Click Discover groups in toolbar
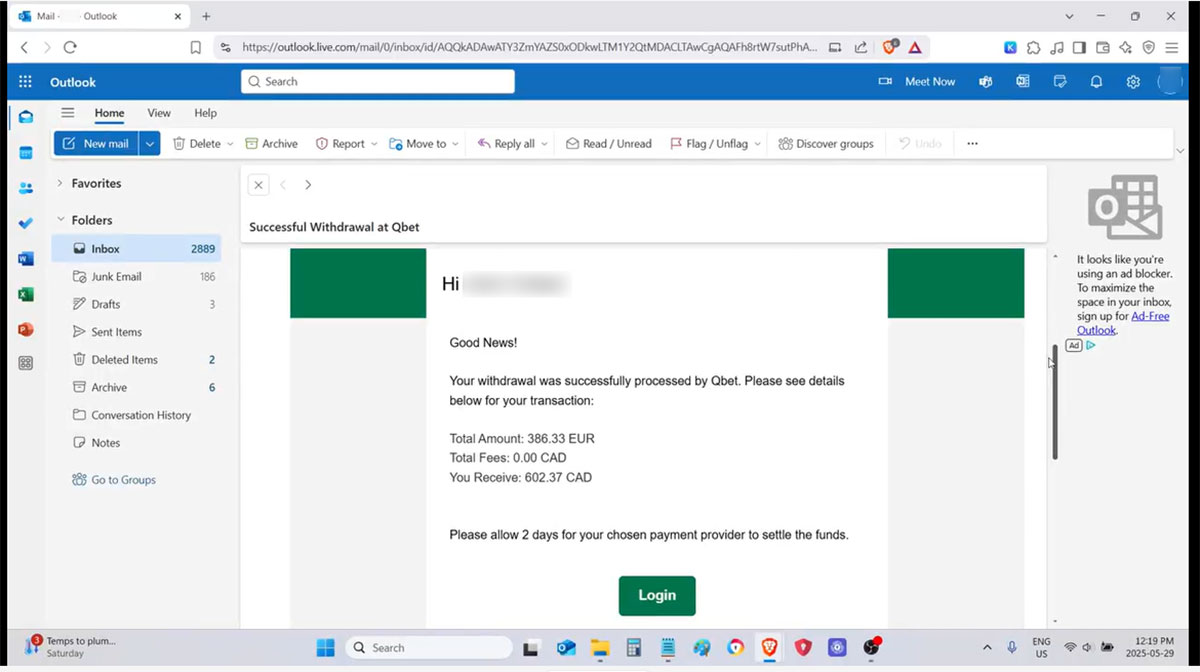Viewport: 1200px width, 672px height. tap(826, 144)
